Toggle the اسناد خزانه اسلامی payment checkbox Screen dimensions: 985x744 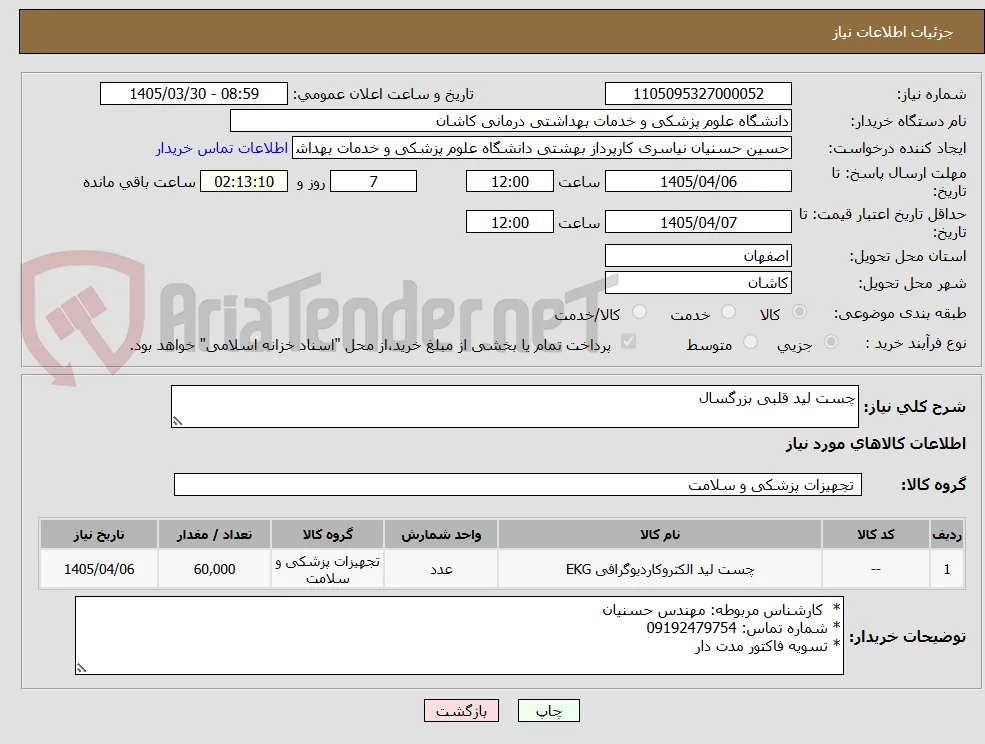coord(628,342)
